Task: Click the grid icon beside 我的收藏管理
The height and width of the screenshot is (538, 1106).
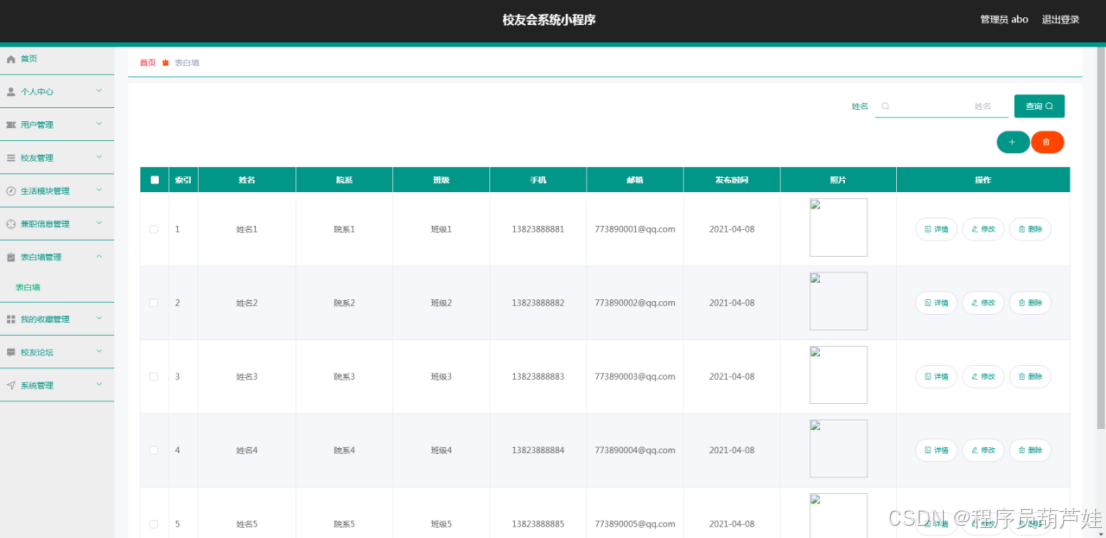Action: point(11,319)
